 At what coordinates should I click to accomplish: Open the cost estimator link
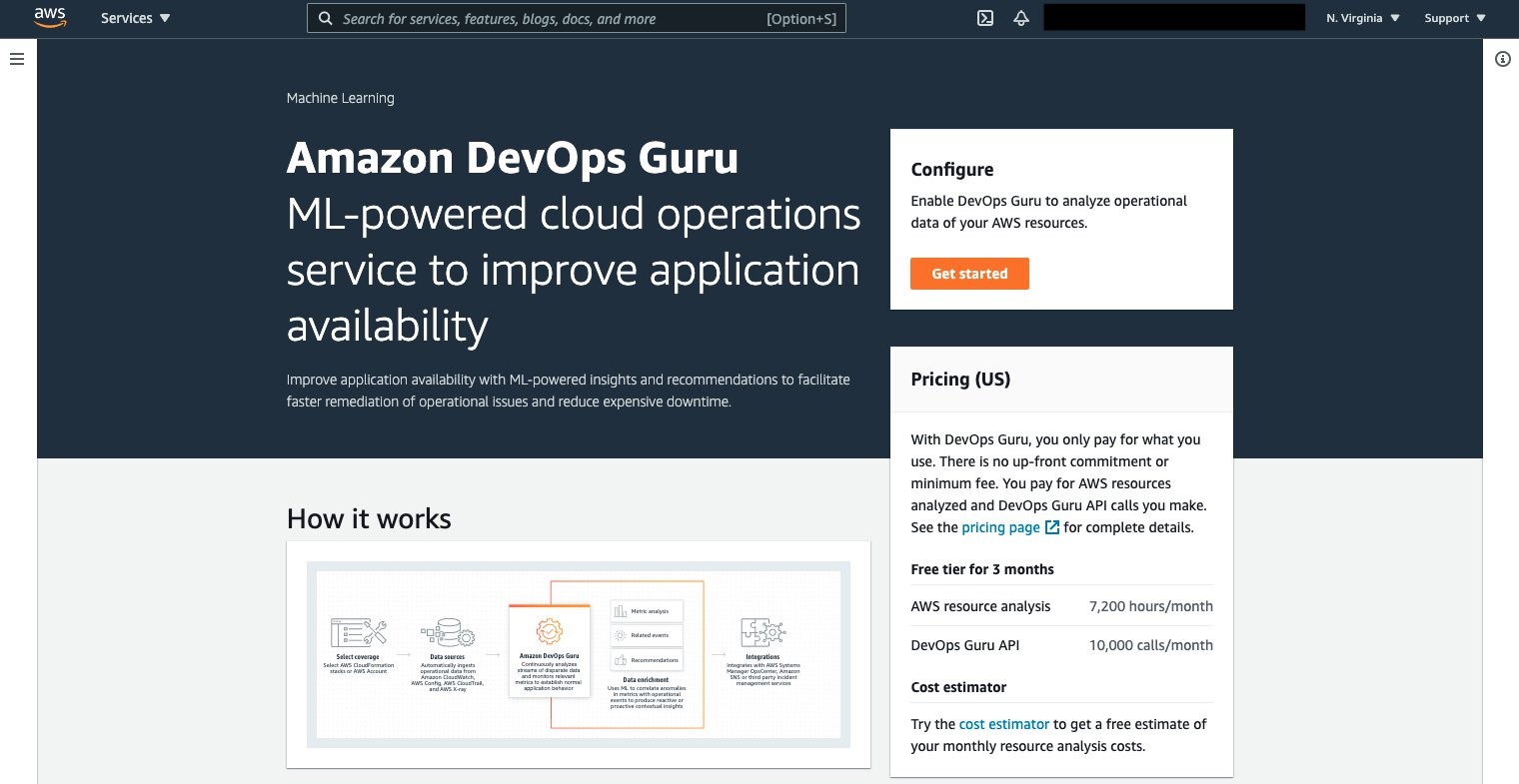tap(1004, 724)
